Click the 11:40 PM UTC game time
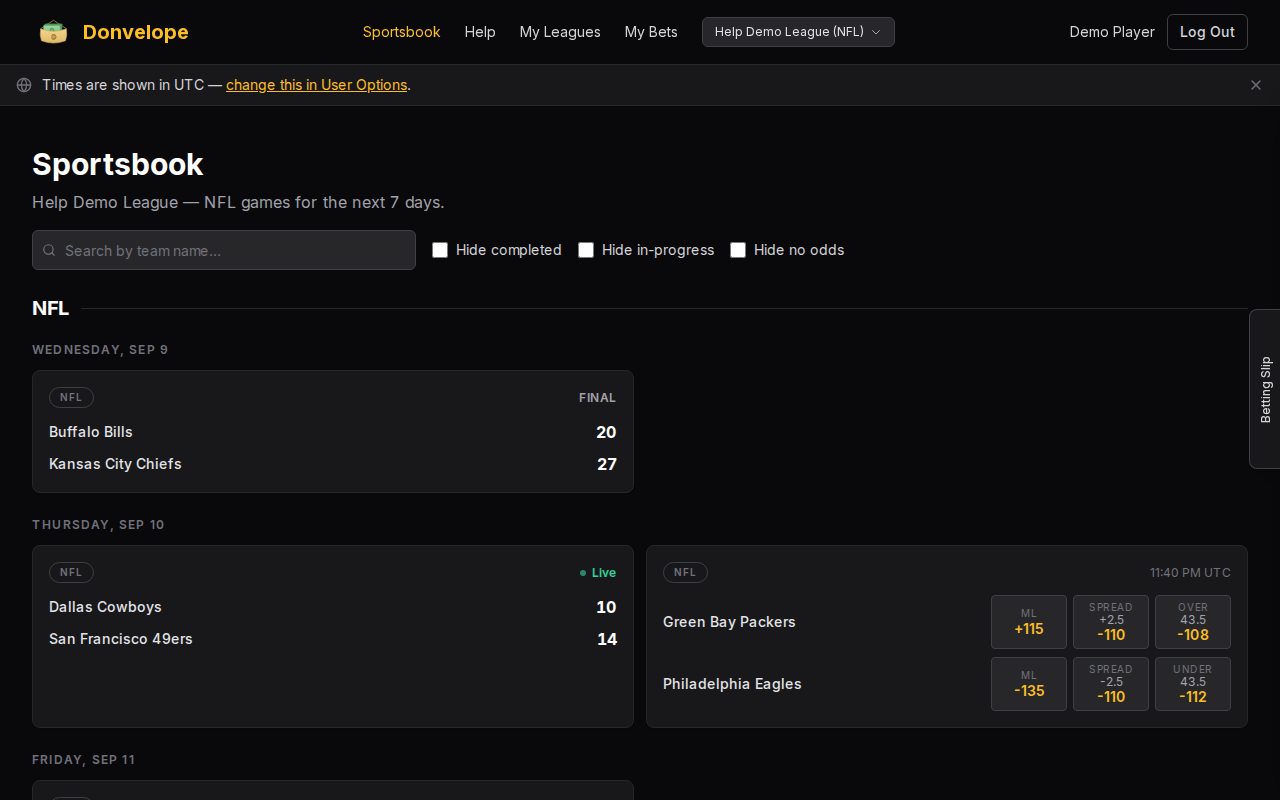This screenshot has height=800, width=1280. (1190, 573)
